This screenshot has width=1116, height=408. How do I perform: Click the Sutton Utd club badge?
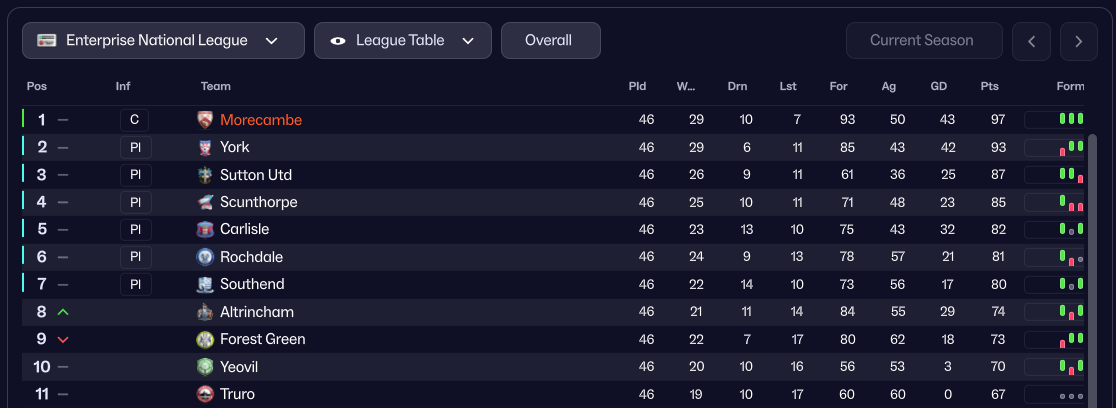pos(205,175)
